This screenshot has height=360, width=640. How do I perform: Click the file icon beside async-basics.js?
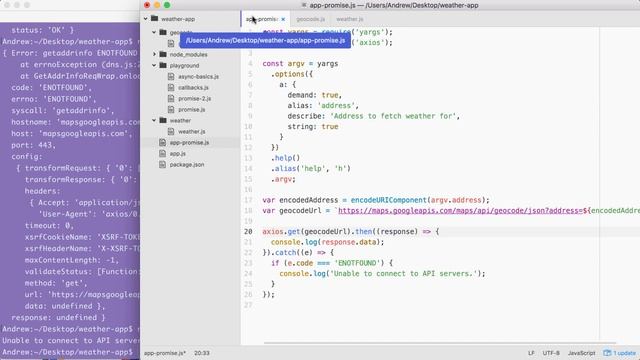click(171, 76)
